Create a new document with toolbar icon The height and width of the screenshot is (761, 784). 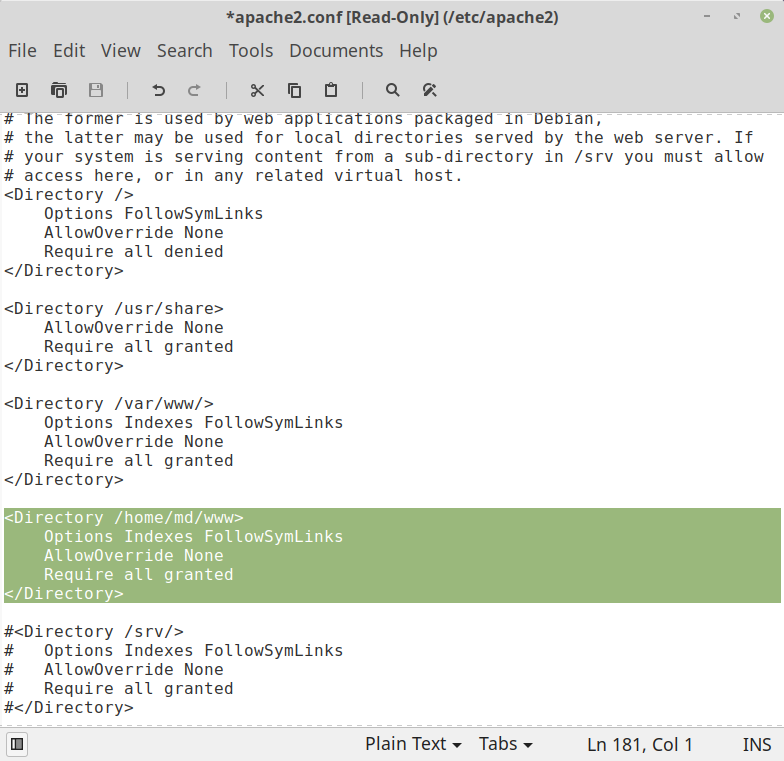click(22, 90)
